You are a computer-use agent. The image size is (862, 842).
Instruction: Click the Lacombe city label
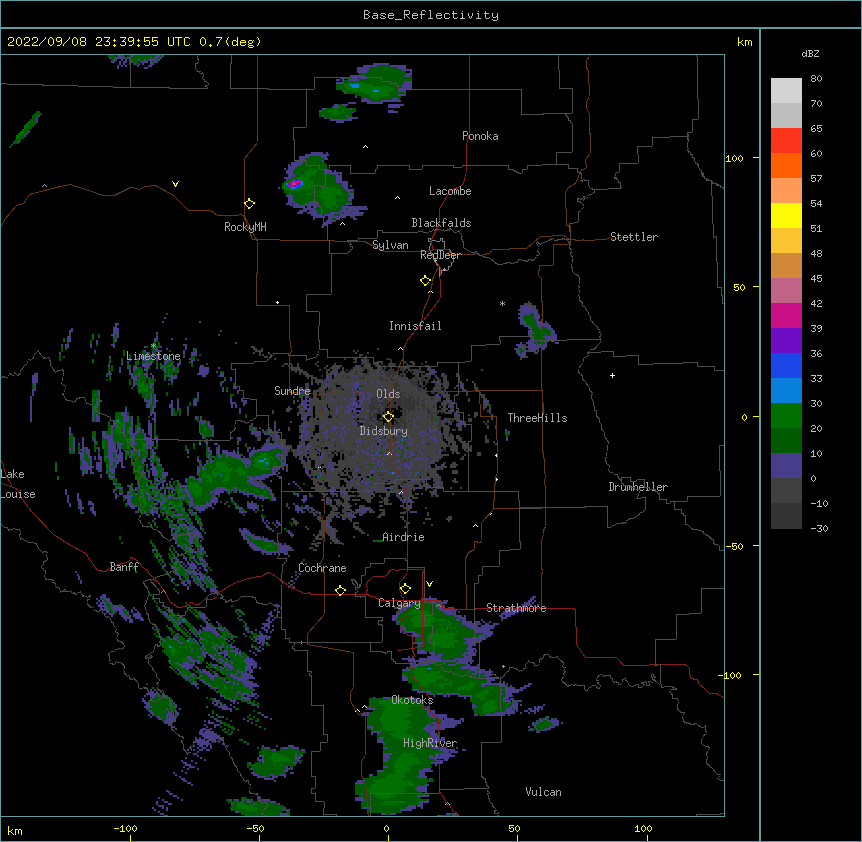click(x=450, y=191)
